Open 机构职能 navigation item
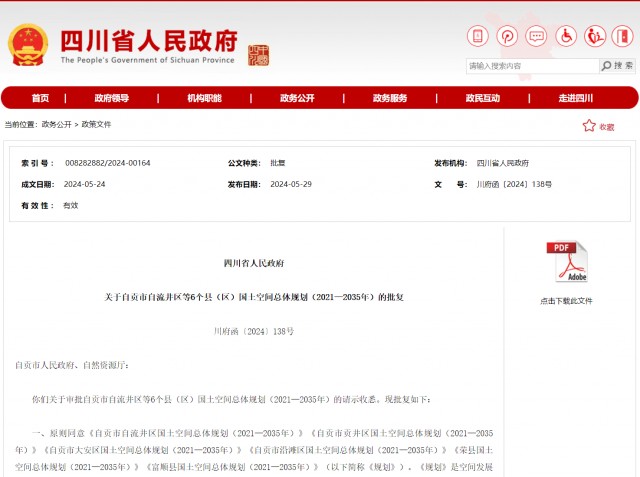 (204, 98)
